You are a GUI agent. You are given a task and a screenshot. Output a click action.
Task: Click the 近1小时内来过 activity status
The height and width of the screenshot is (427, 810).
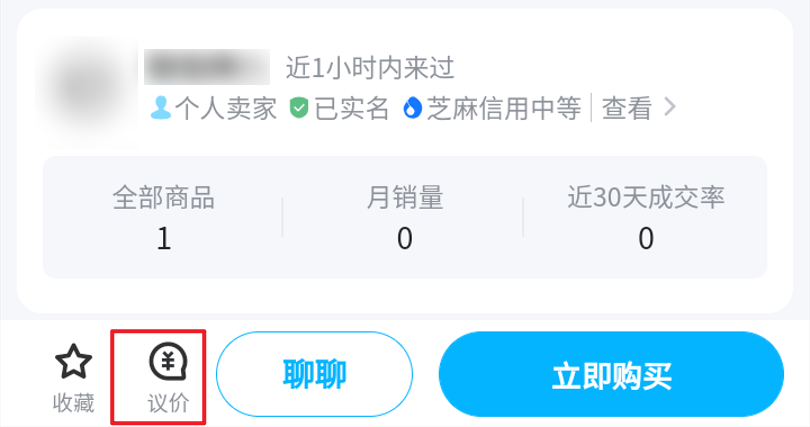pos(370,68)
